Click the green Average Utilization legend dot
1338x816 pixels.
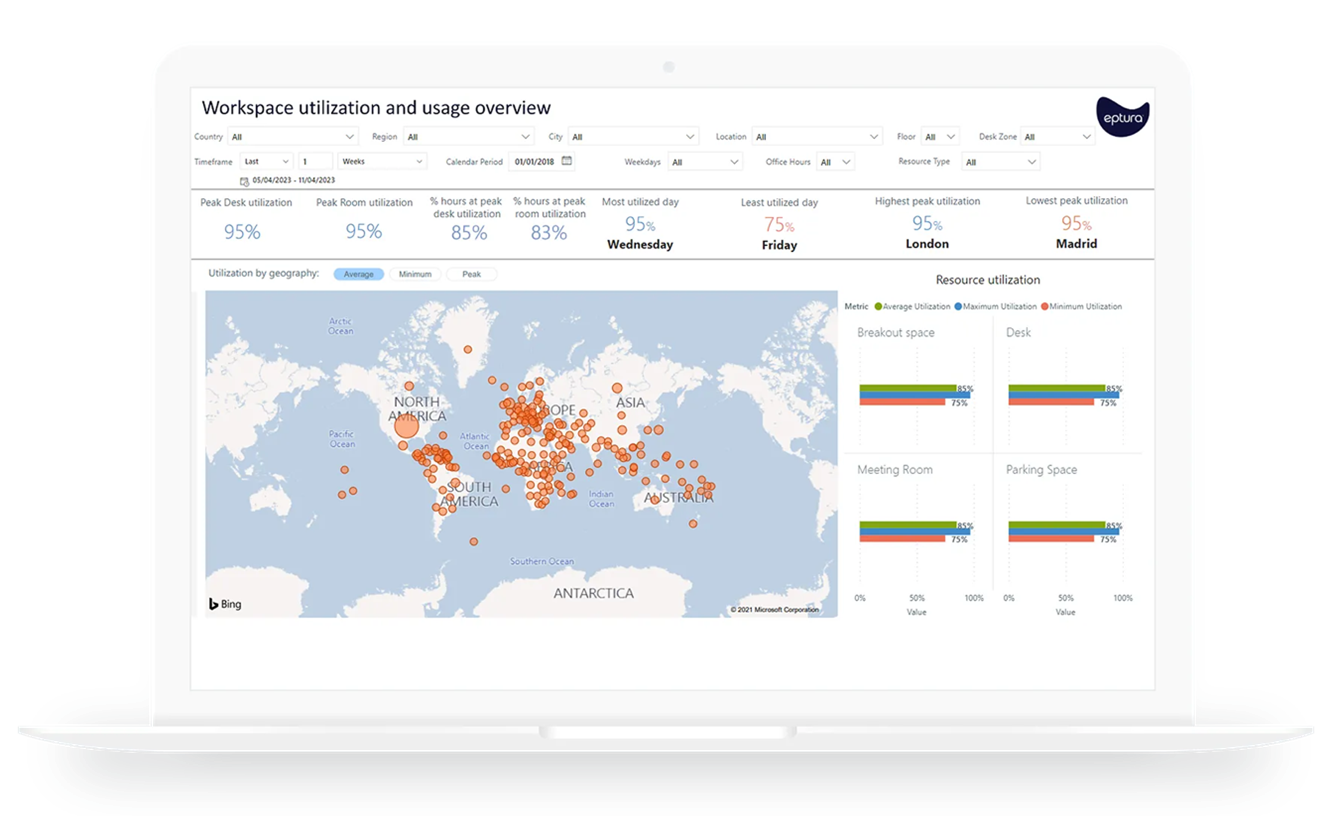pyautogui.click(x=878, y=307)
